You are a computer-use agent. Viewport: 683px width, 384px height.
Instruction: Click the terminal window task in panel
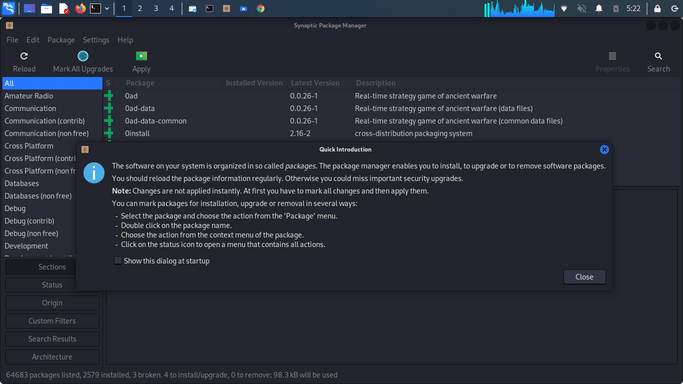(210, 8)
